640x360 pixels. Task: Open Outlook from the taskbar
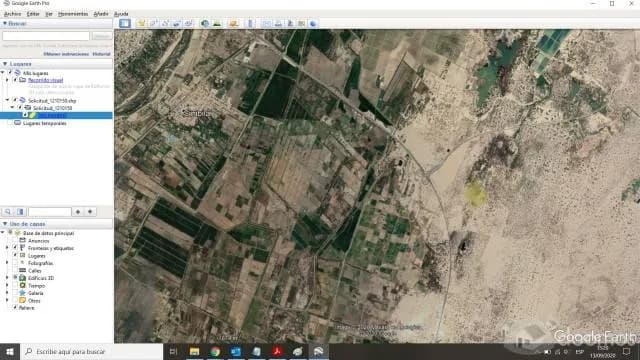236,351
